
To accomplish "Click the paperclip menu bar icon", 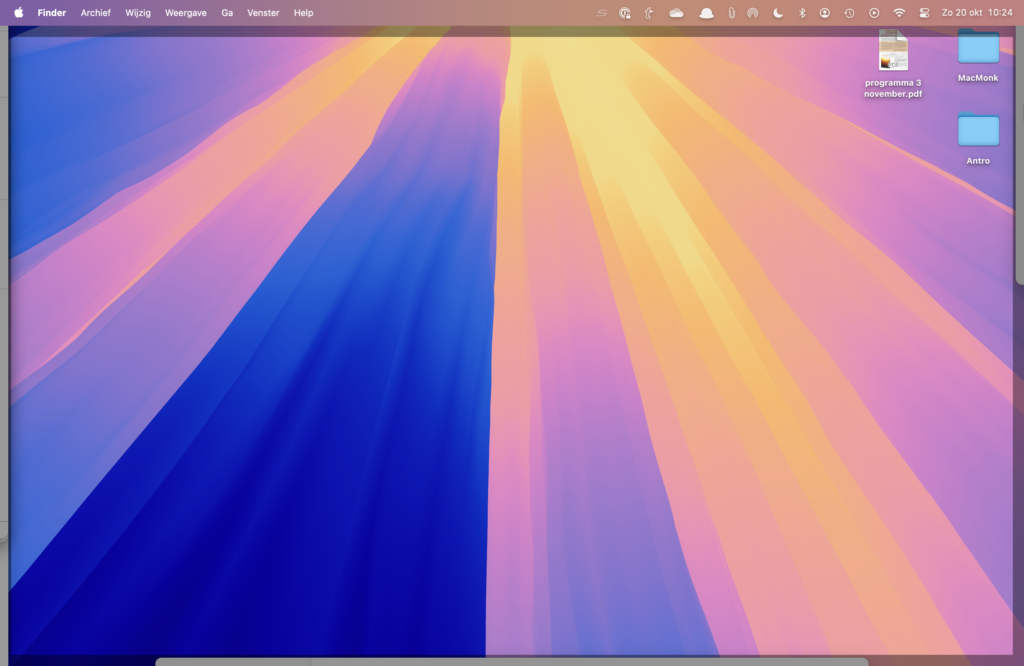I will [731, 13].
